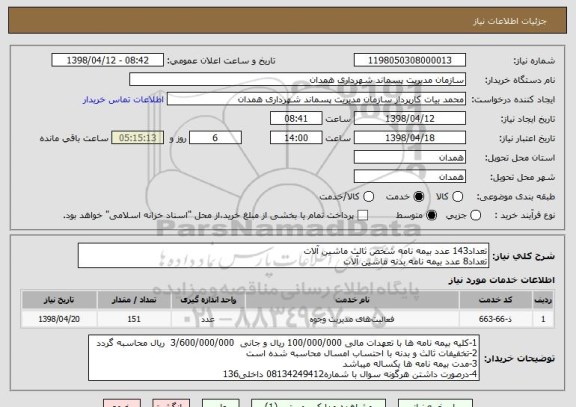Screen dimensions: 576x407
Task: Click the واحد اندازه گیری column header
Action: click(208, 300)
